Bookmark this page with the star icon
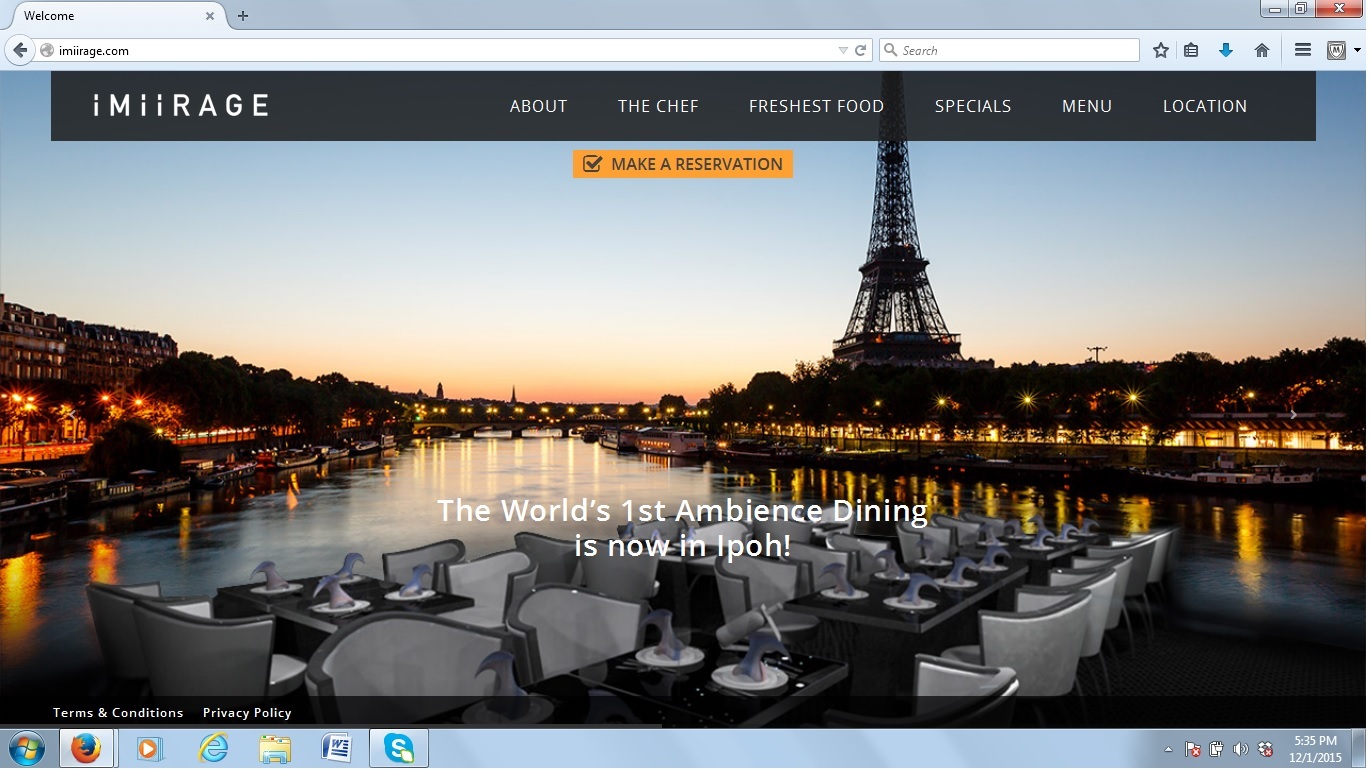 pyautogui.click(x=1160, y=50)
